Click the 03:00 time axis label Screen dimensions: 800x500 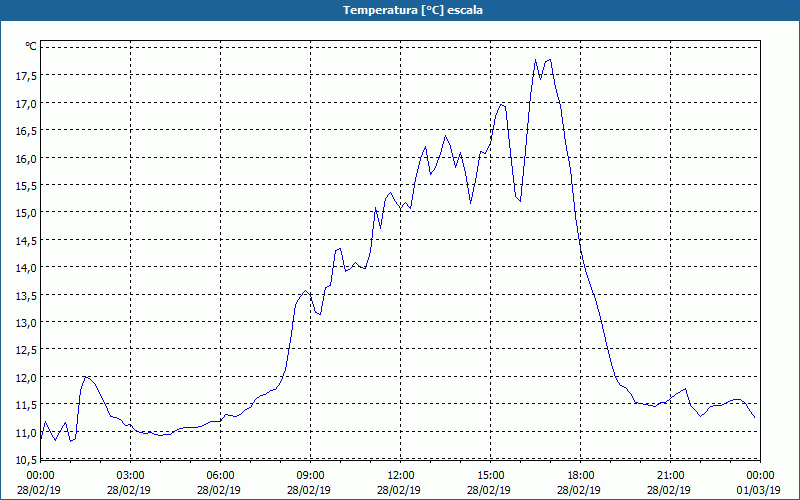130,476
